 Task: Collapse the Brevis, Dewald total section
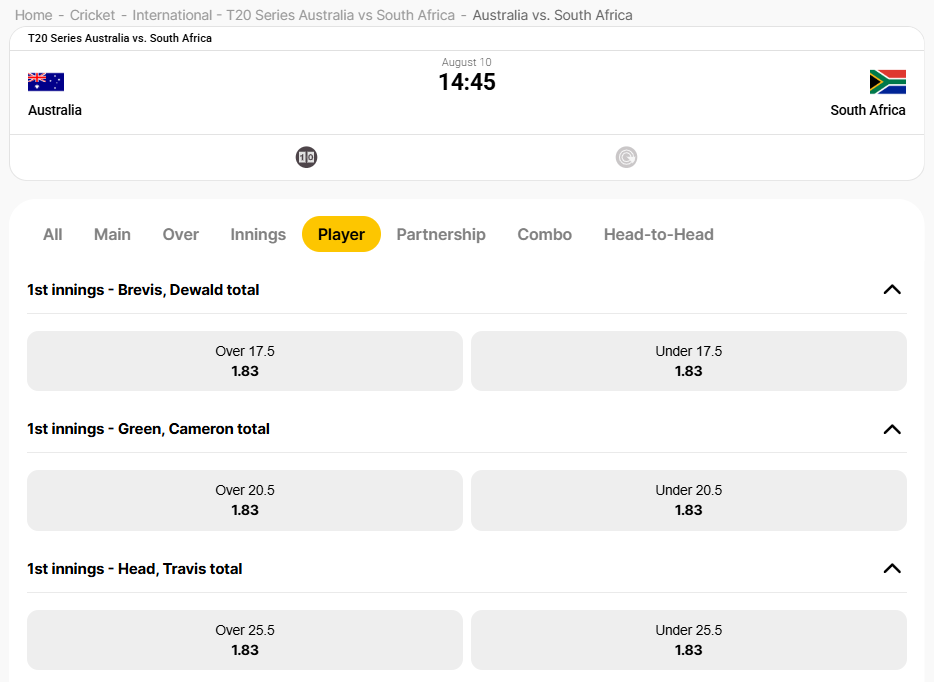point(891,289)
